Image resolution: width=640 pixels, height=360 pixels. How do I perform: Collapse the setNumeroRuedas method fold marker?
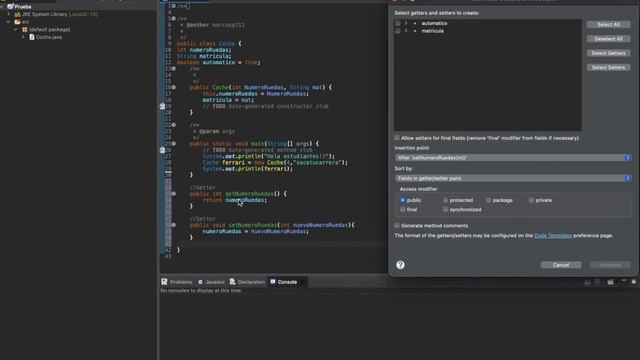point(174,225)
